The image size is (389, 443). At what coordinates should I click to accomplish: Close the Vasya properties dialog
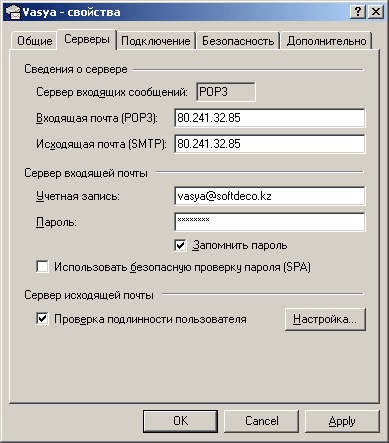pyautogui.click(x=376, y=12)
